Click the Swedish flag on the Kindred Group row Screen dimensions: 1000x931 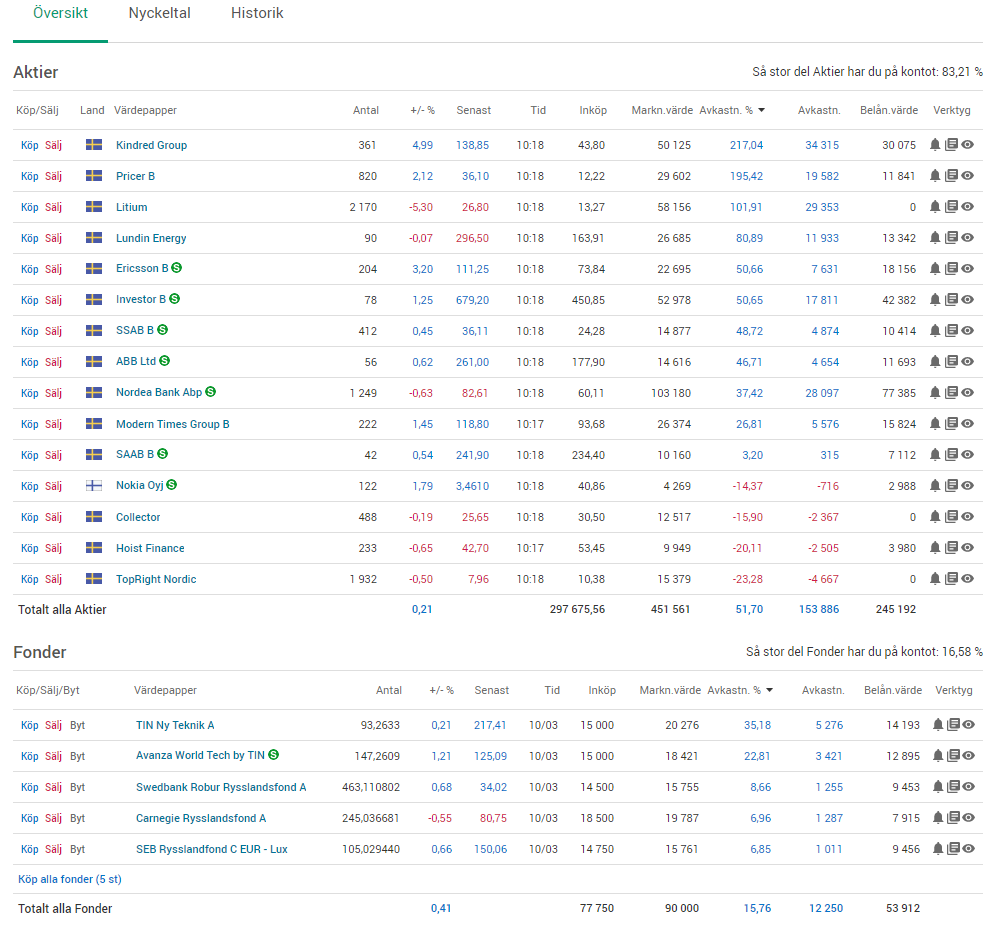(x=94, y=145)
